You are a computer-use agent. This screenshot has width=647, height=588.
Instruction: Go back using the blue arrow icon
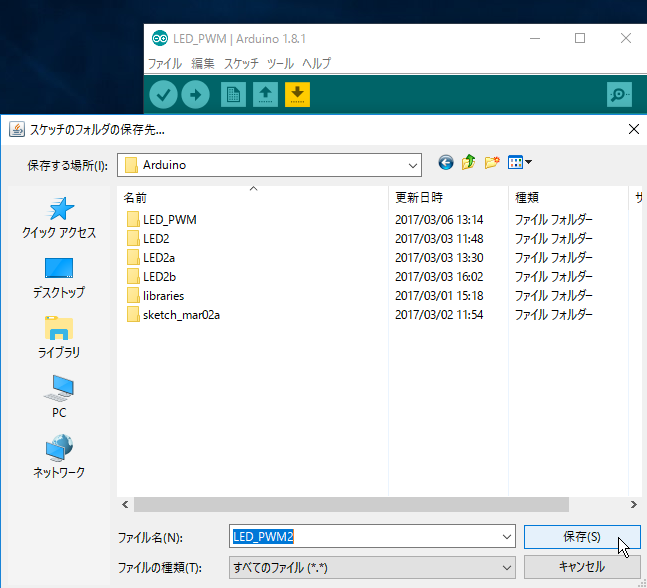pyautogui.click(x=446, y=163)
